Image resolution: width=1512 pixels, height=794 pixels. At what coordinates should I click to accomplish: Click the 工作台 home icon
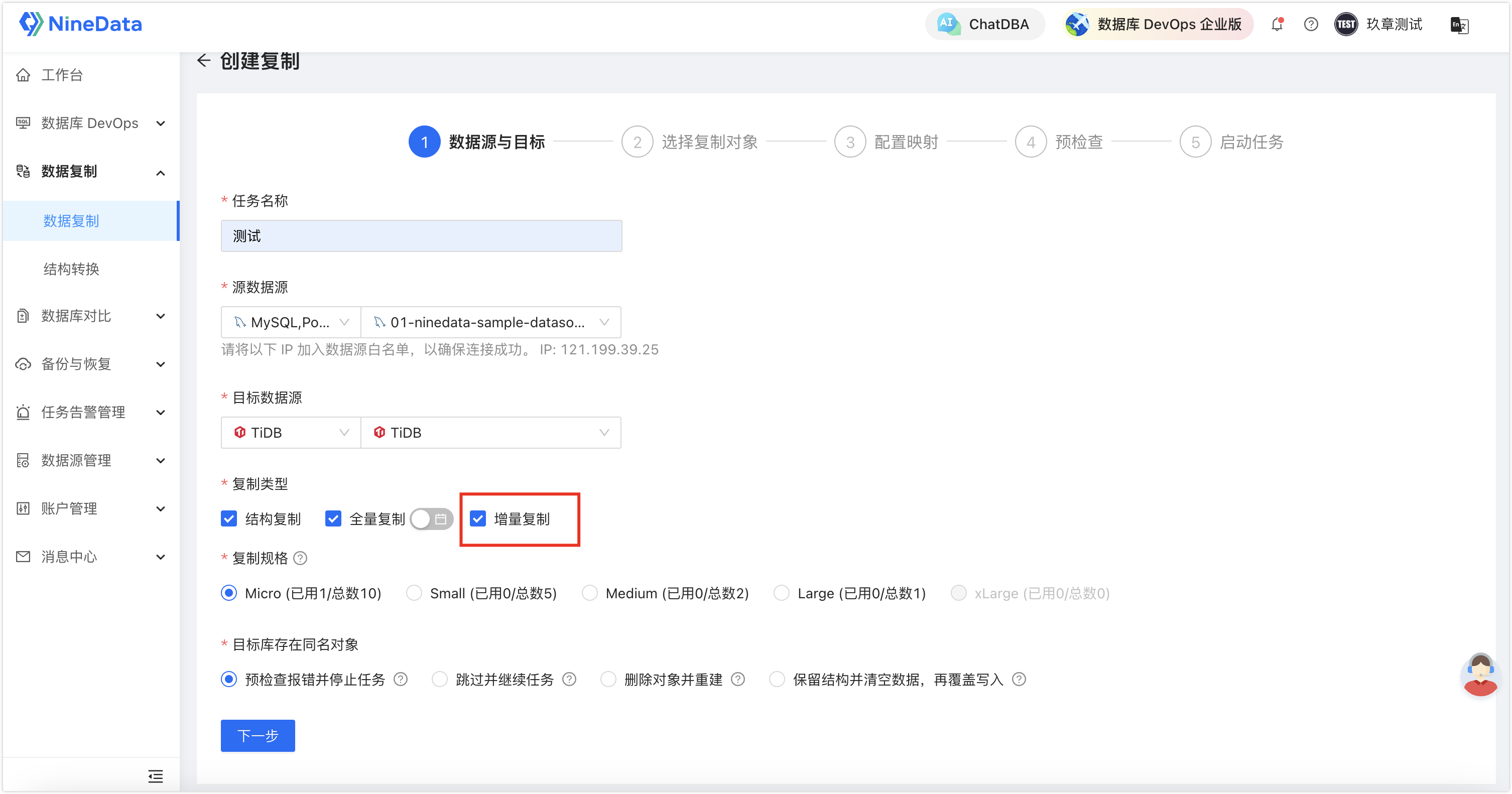pyautogui.click(x=23, y=74)
